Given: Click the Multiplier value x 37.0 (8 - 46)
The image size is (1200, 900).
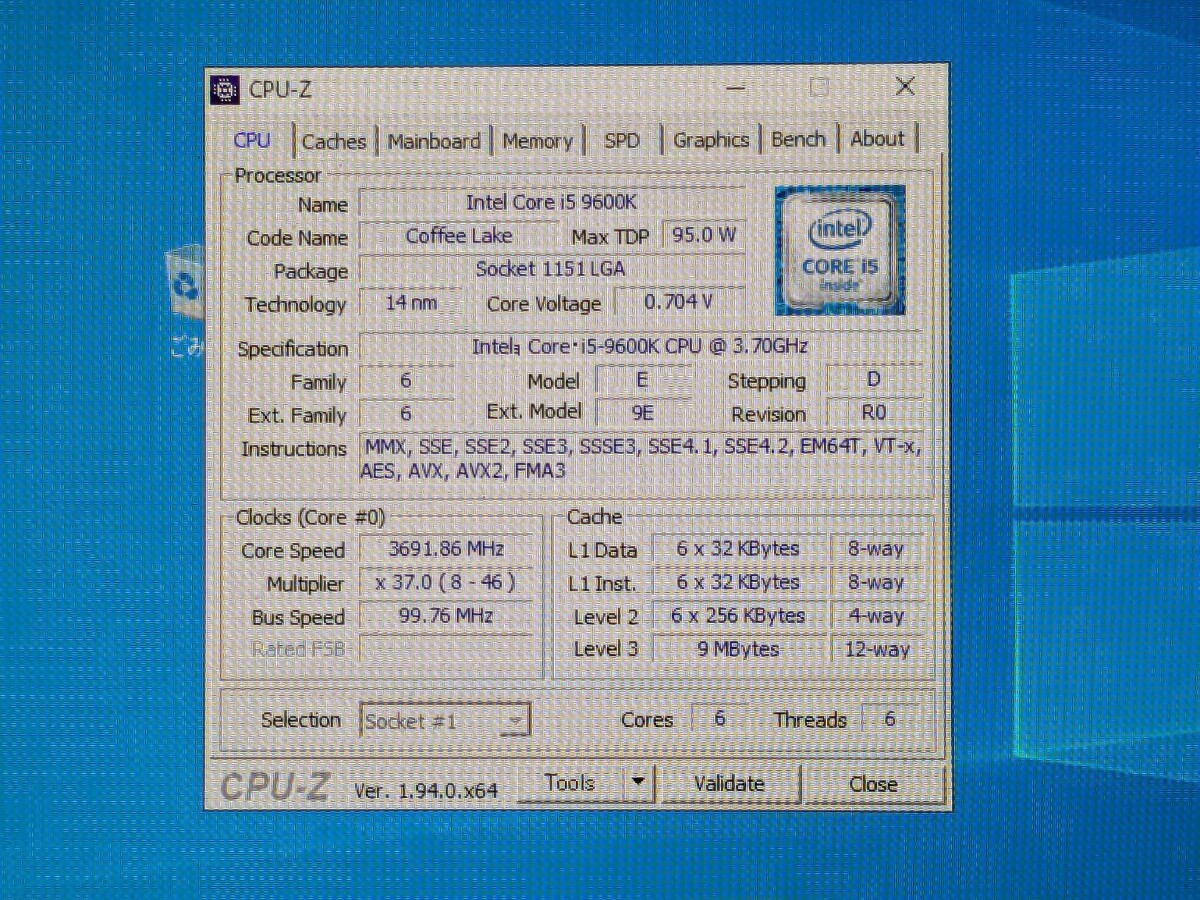Looking at the screenshot, I should 446,583.
